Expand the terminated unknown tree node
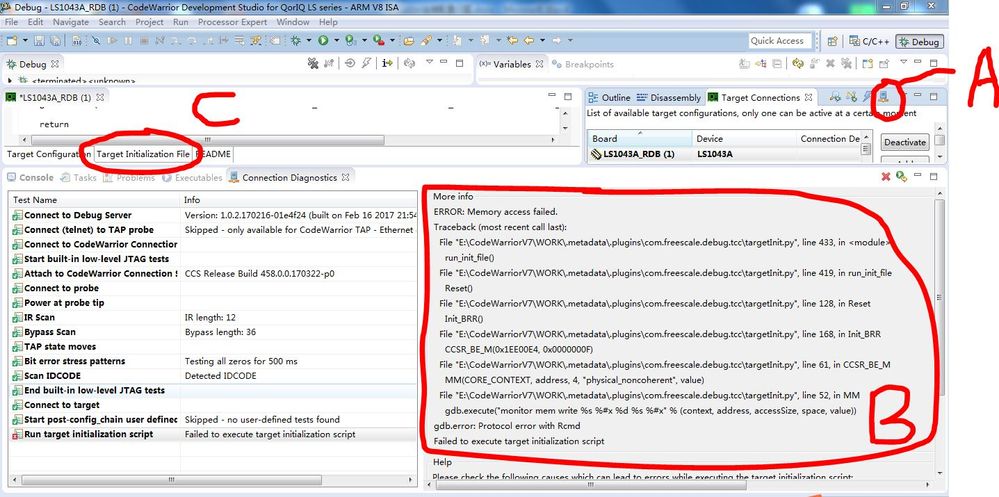Viewport: 999px width, 497px height. 10,81
